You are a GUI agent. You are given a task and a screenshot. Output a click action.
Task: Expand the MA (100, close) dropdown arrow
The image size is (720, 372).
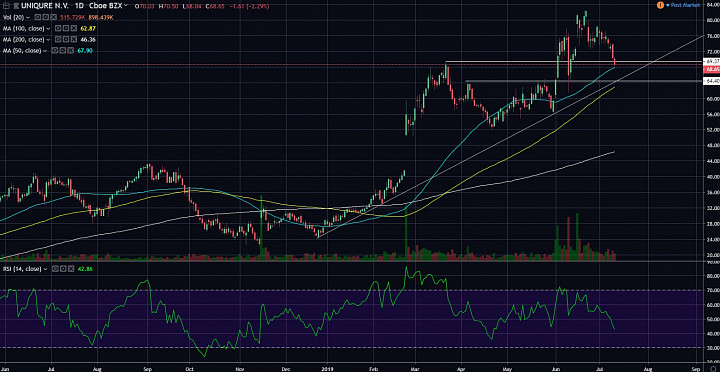(48, 28)
